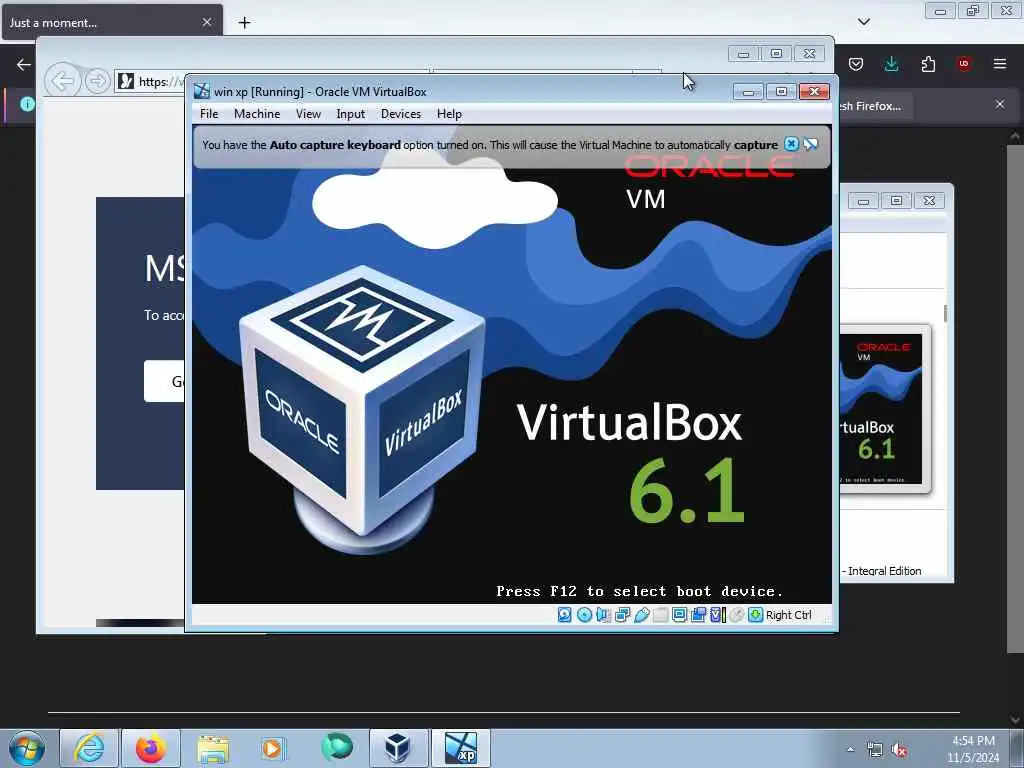Click the Firefox back arrow button
The image size is (1024, 768).
pyautogui.click(x=24, y=64)
